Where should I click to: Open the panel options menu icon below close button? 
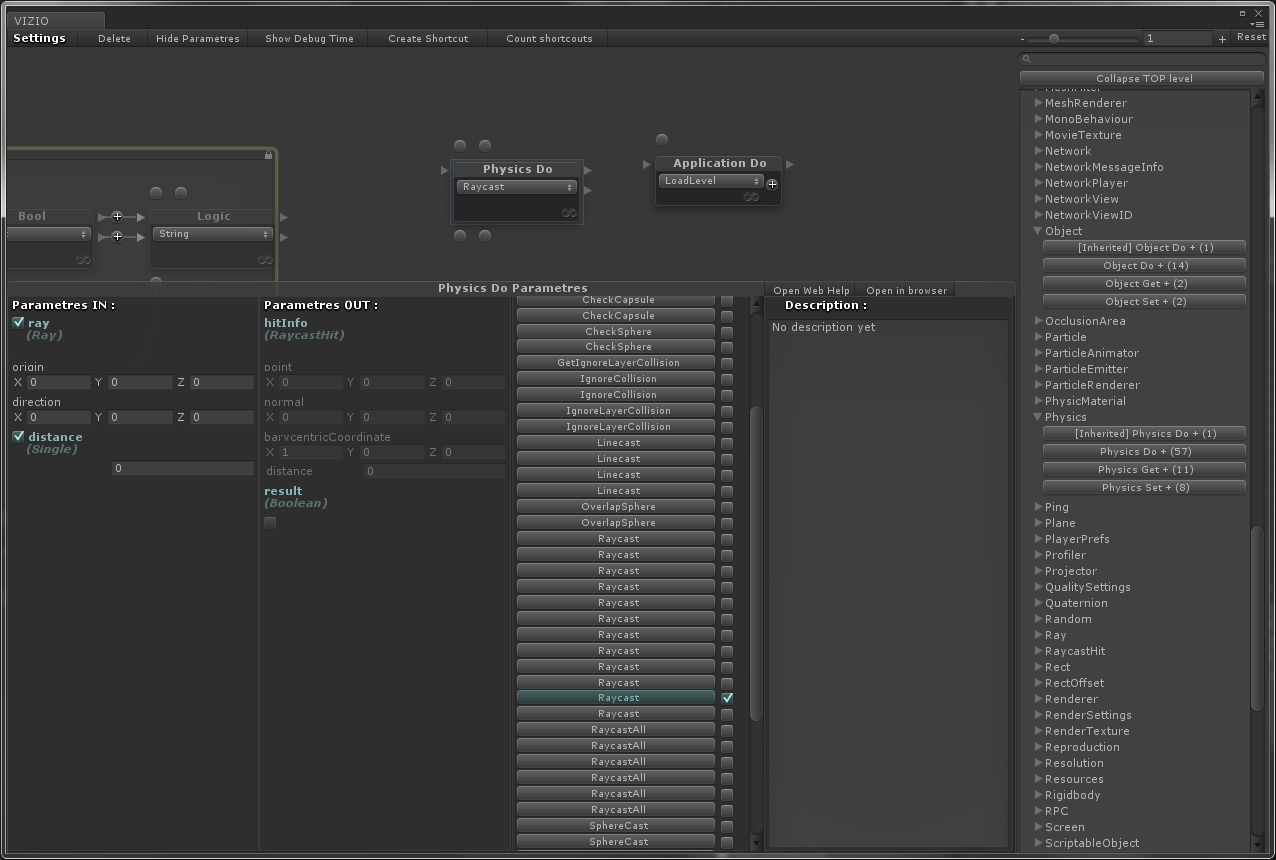(1258, 24)
